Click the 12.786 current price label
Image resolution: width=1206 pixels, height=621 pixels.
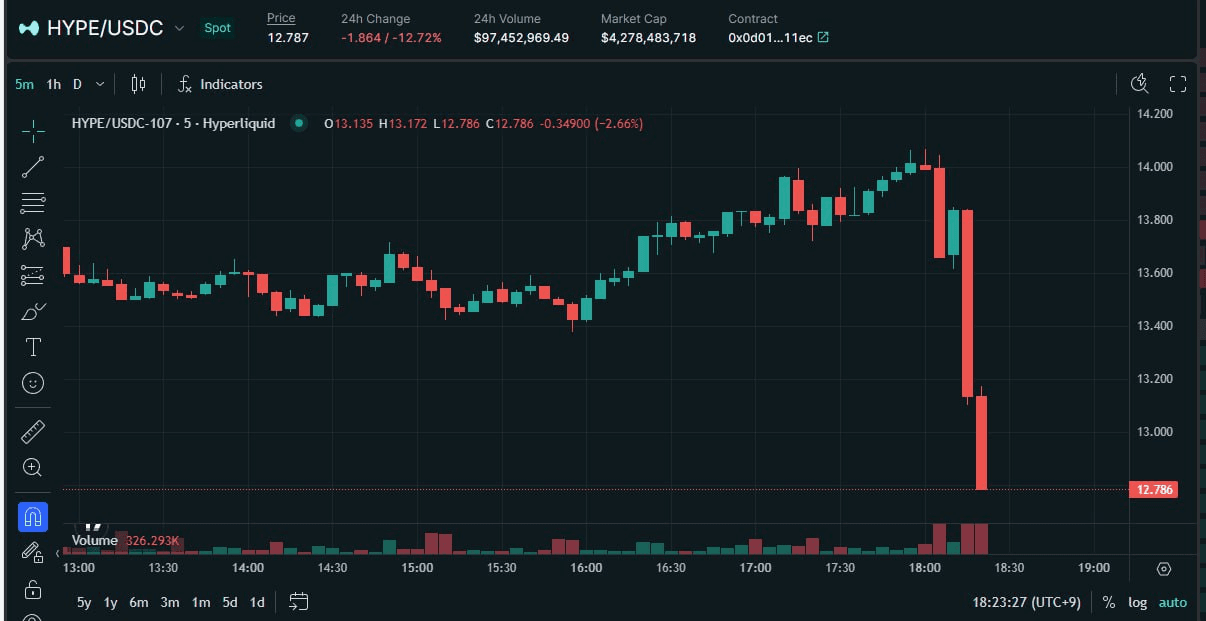pos(1152,490)
